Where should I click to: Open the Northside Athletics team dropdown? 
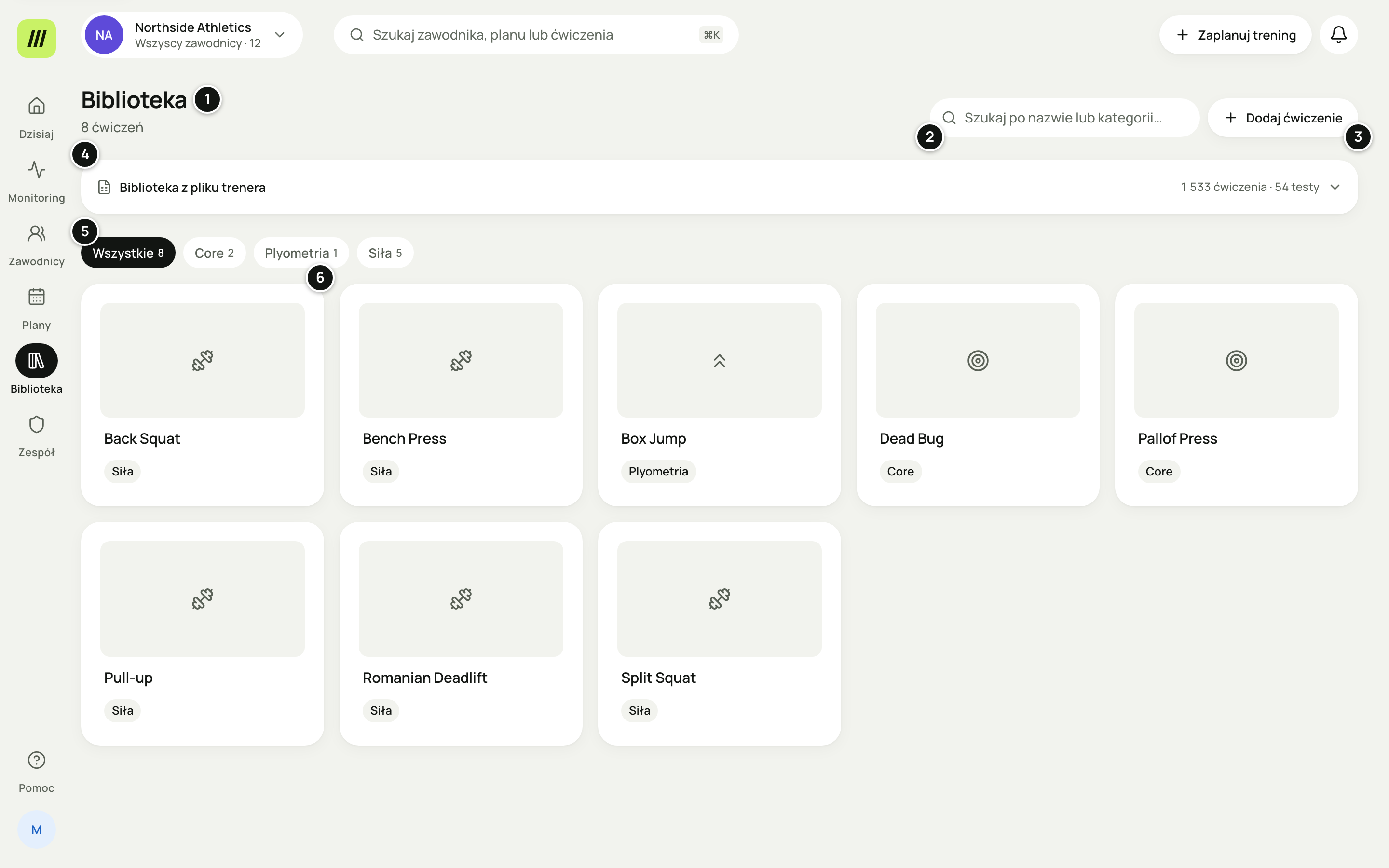pyautogui.click(x=191, y=35)
